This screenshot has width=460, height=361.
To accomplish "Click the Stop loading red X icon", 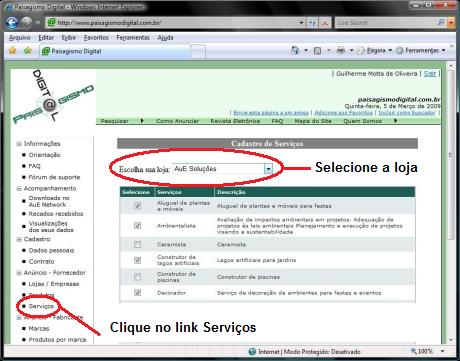I will click(325, 23).
